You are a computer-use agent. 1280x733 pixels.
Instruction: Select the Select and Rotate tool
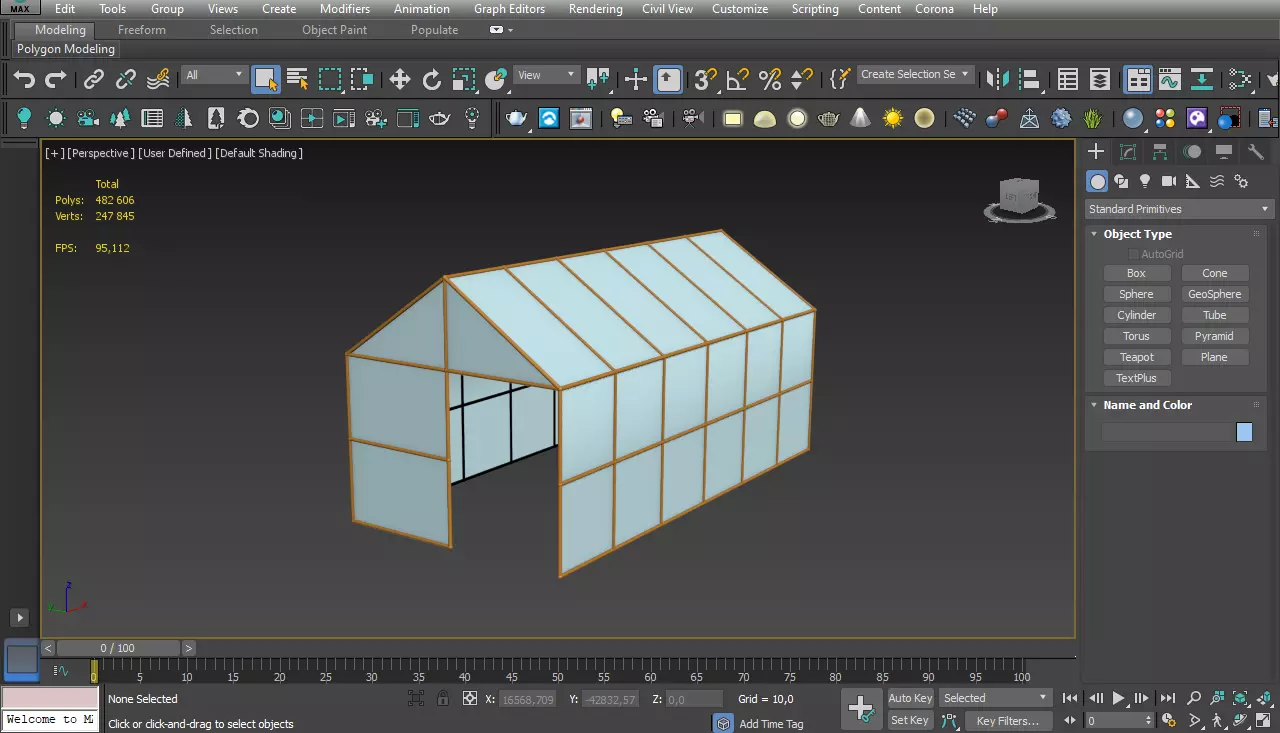(x=432, y=79)
